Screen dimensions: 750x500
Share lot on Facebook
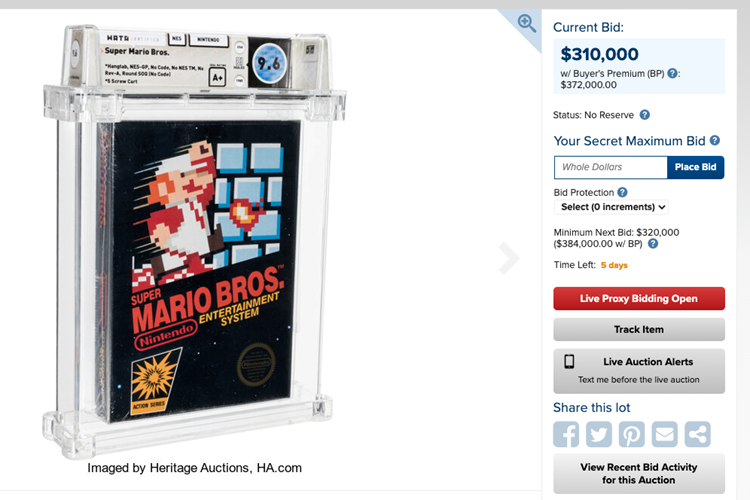566,434
